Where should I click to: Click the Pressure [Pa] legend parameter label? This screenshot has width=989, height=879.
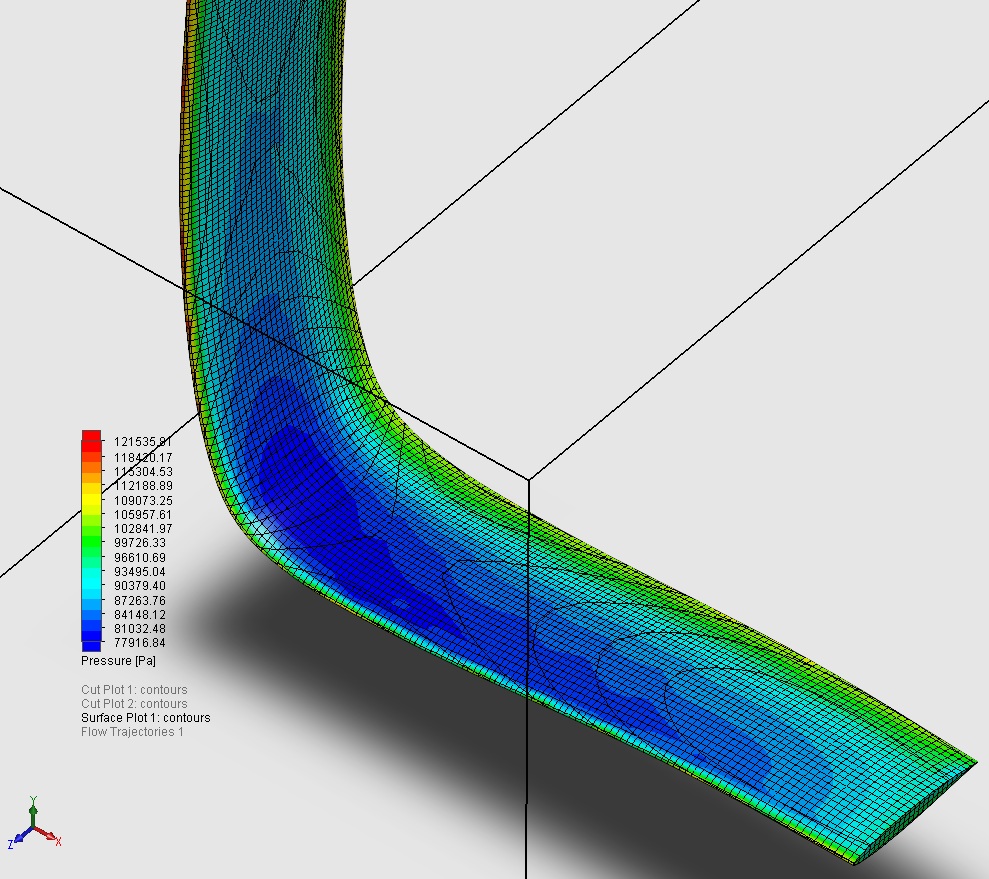pyautogui.click(x=118, y=661)
